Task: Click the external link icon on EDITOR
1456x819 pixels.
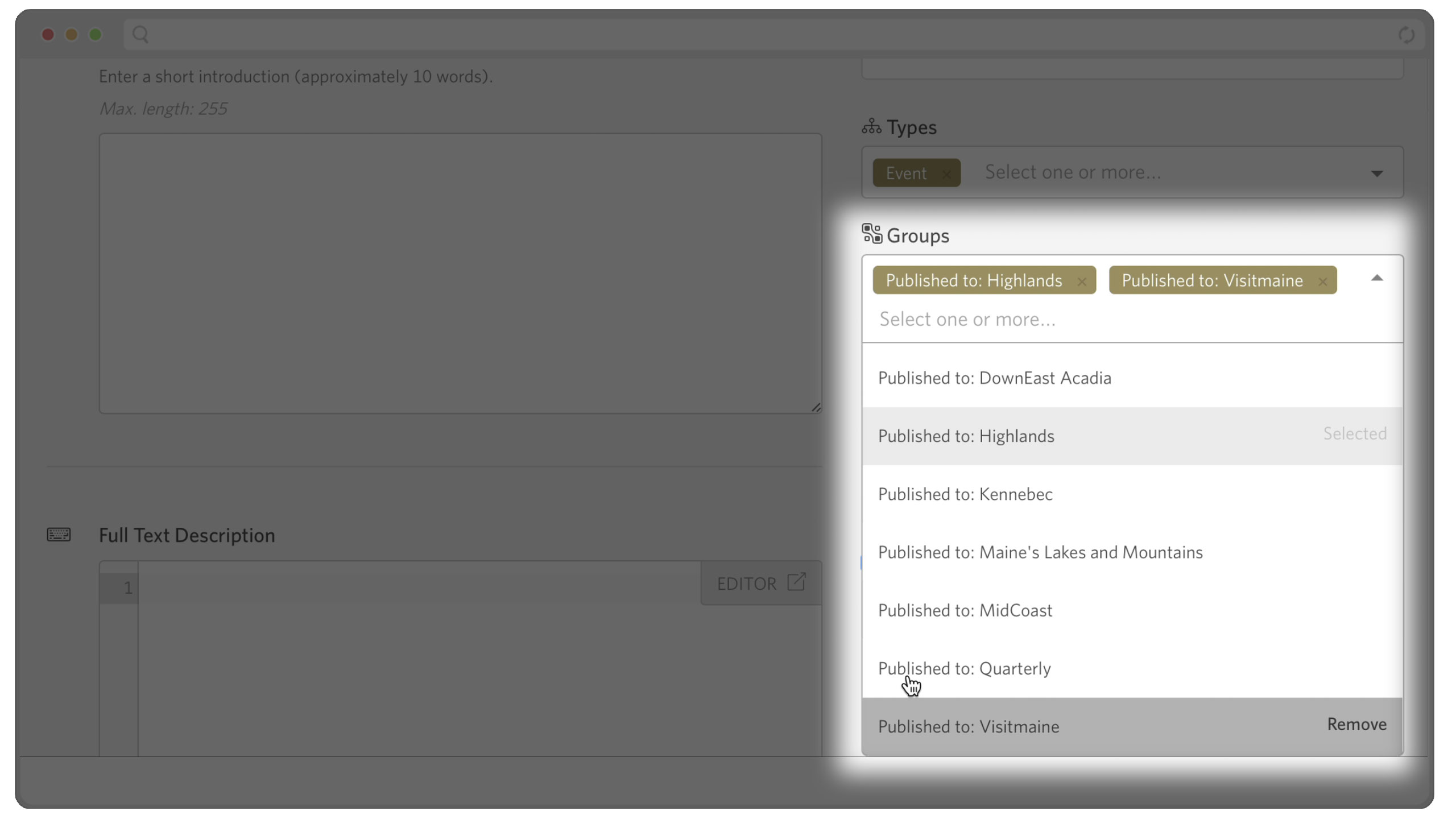Action: 796,582
